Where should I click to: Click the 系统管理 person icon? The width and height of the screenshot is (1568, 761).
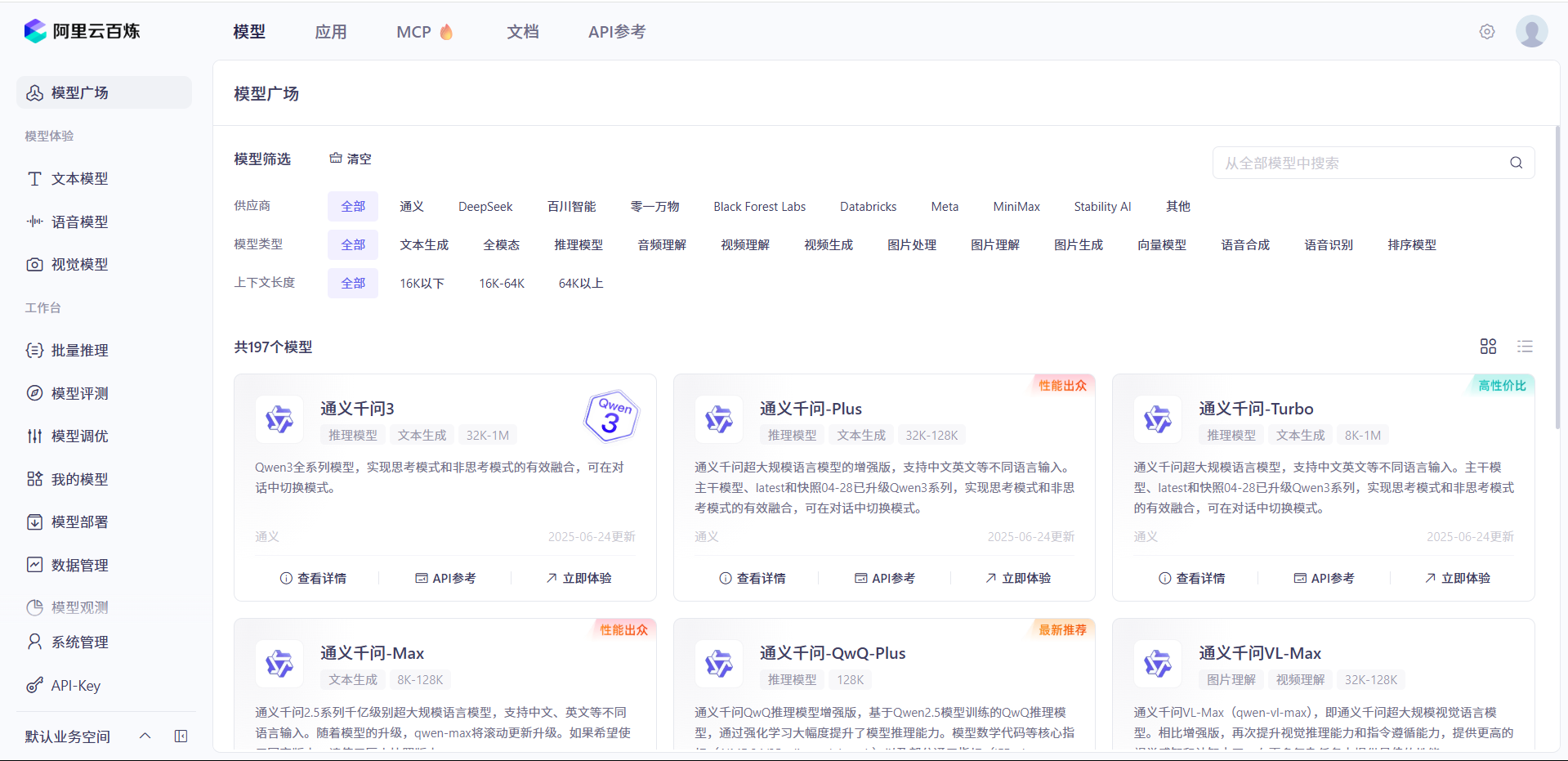pyautogui.click(x=34, y=642)
